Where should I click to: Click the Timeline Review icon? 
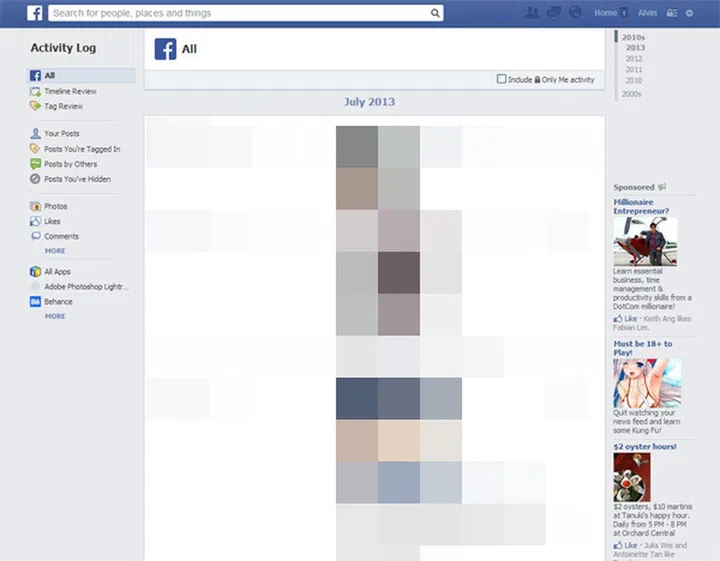pyautogui.click(x=35, y=91)
